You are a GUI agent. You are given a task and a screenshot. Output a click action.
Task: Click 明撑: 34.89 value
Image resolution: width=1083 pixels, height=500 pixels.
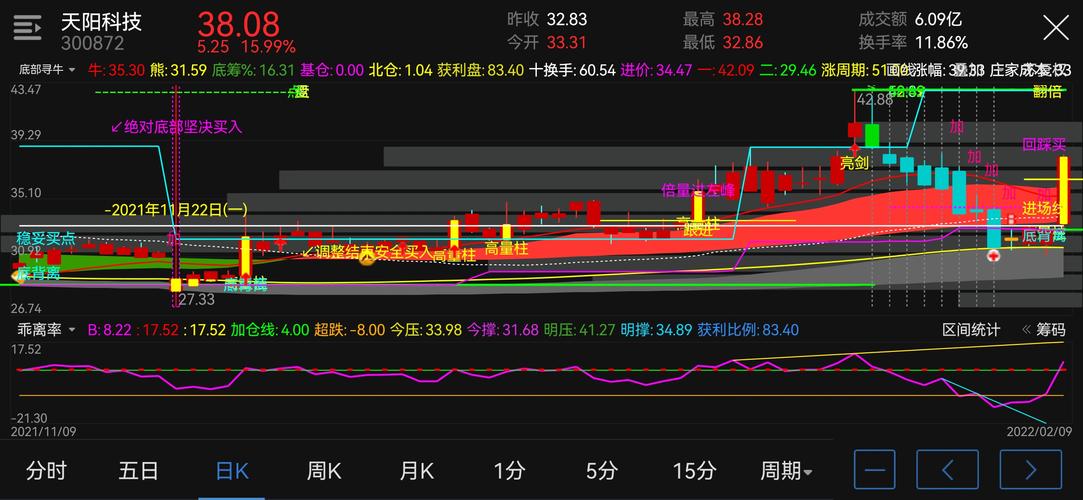[x=656, y=330]
